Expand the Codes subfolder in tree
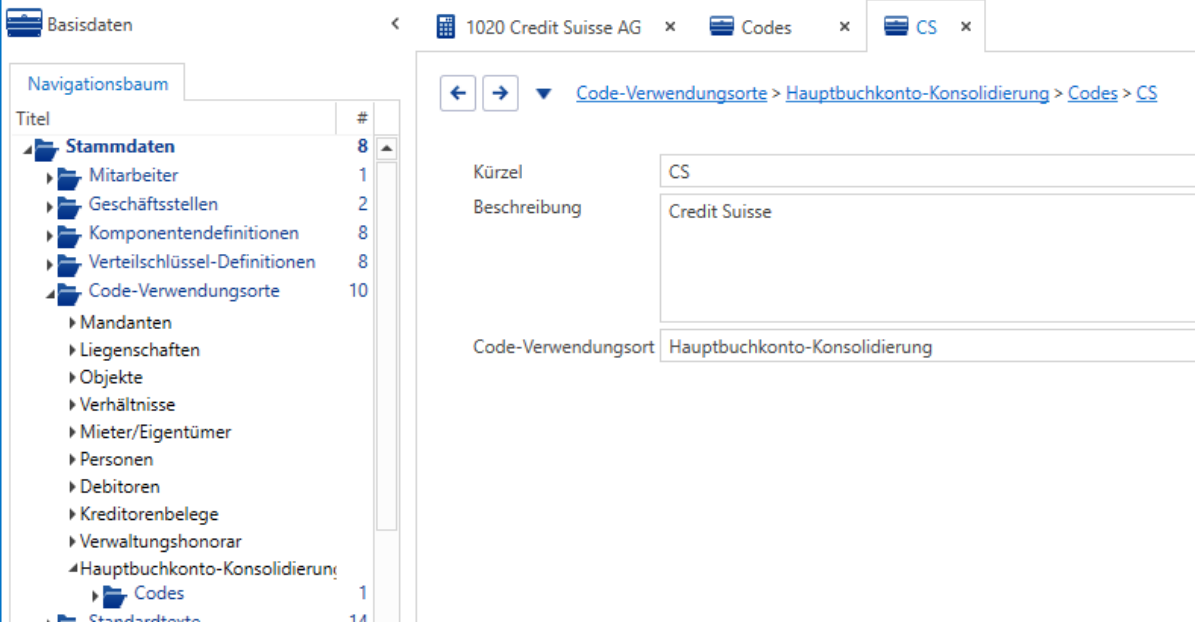The width and height of the screenshot is (1195, 622). (x=95, y=596)
